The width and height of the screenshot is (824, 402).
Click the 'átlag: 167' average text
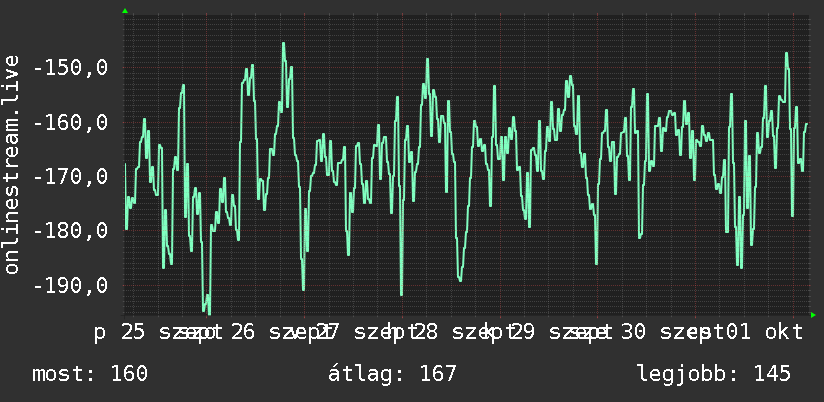pos(392,374)
